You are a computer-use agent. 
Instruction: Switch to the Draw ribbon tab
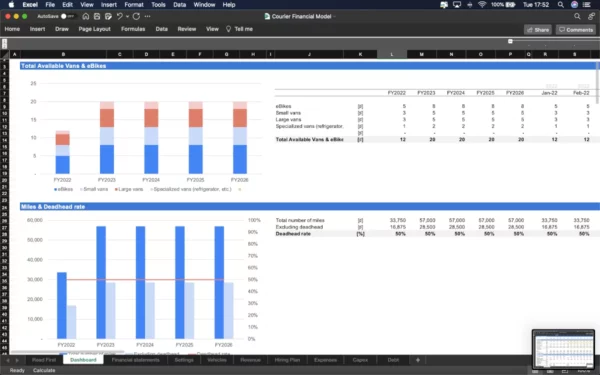point(62,29)
